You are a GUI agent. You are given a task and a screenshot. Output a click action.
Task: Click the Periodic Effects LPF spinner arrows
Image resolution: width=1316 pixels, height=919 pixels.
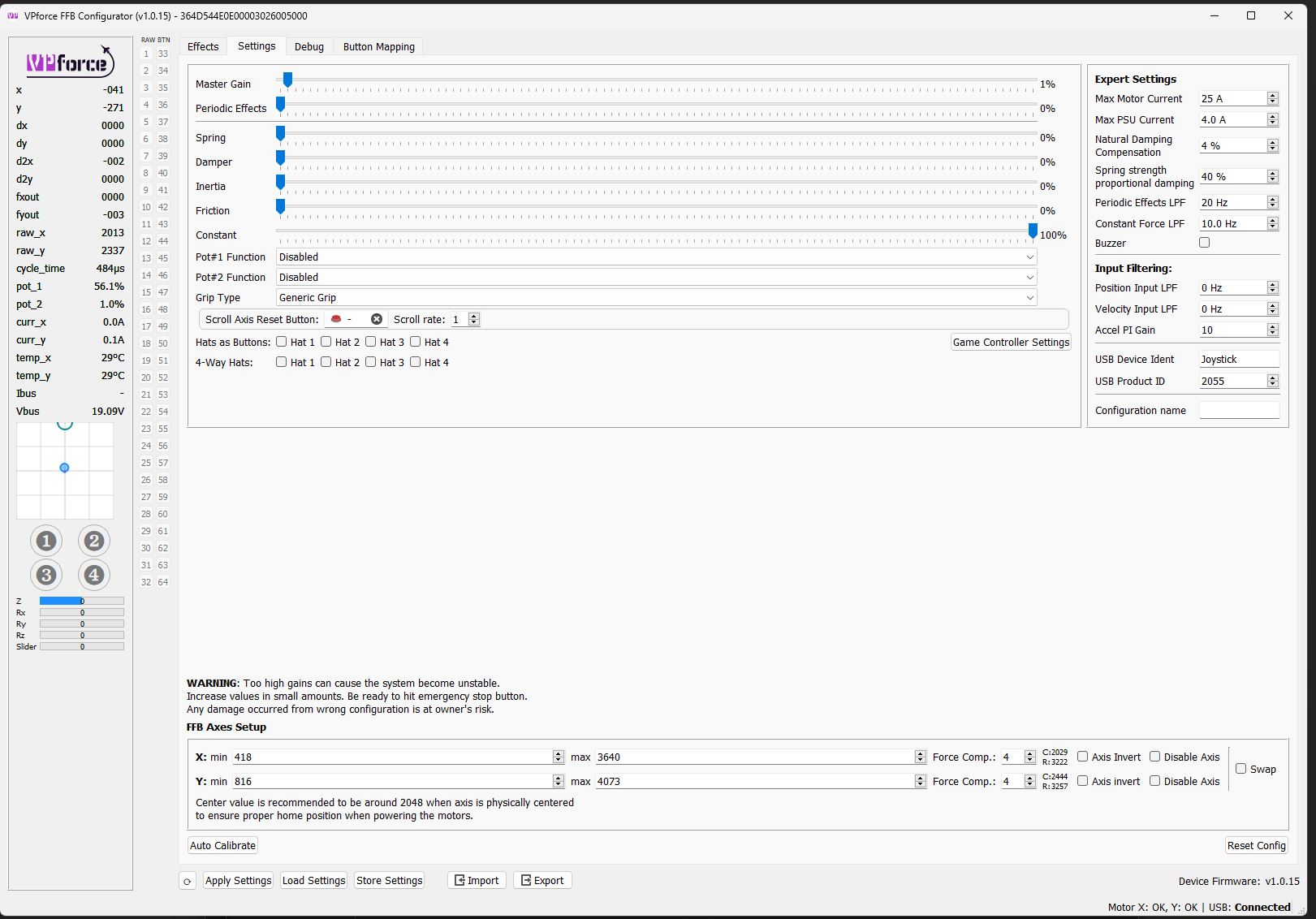(x=1273, y=202)
